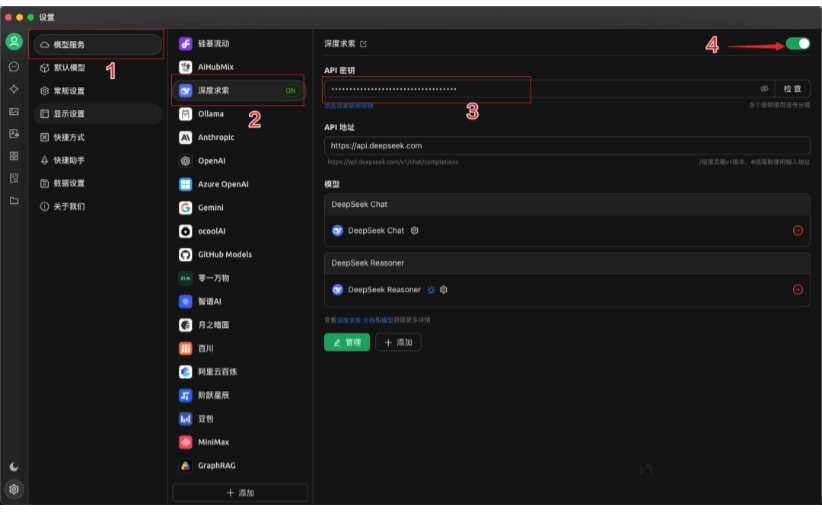Viewport: 822px width, 512px height.
Task: Open the chat assistant sidebar icon
Action: click(14, 67)
